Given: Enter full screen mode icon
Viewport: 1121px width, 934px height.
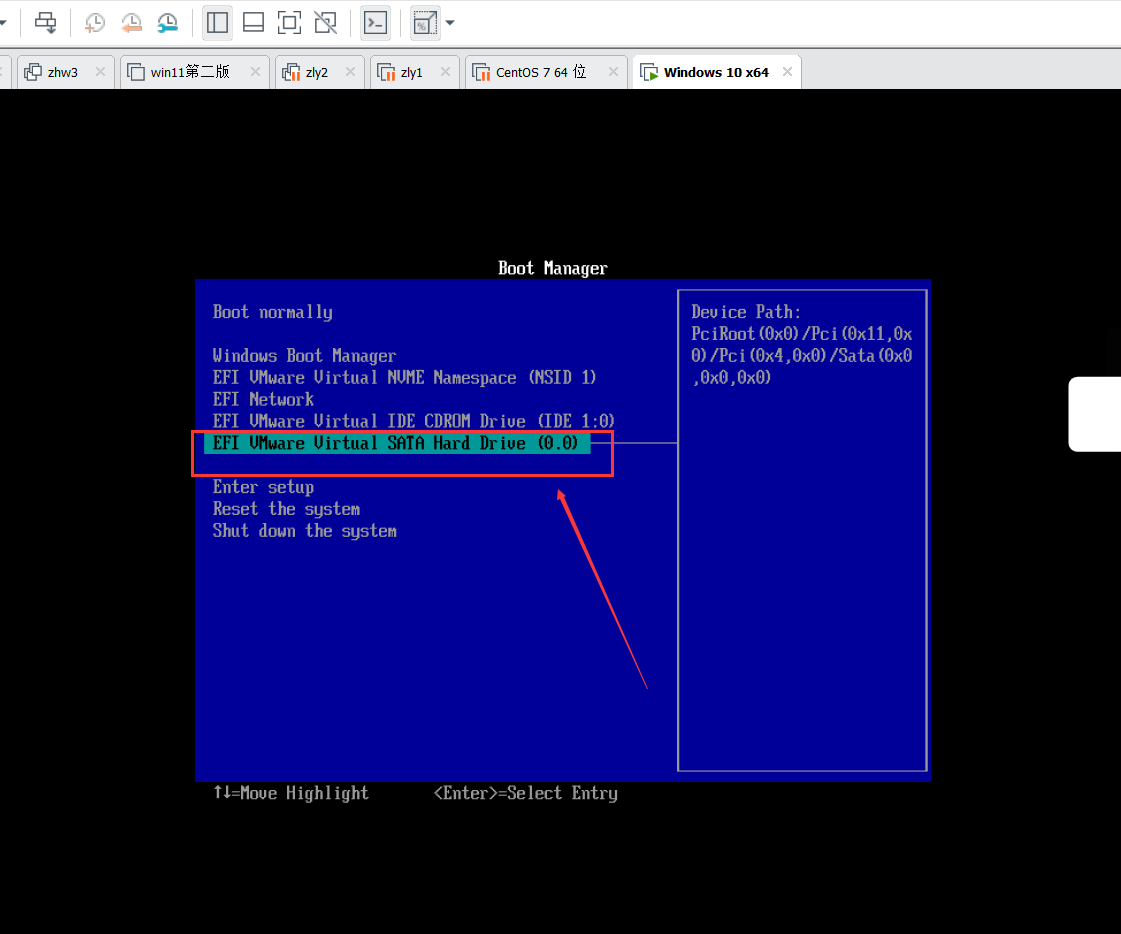Looking at the screenshot, I should (290, 23).
